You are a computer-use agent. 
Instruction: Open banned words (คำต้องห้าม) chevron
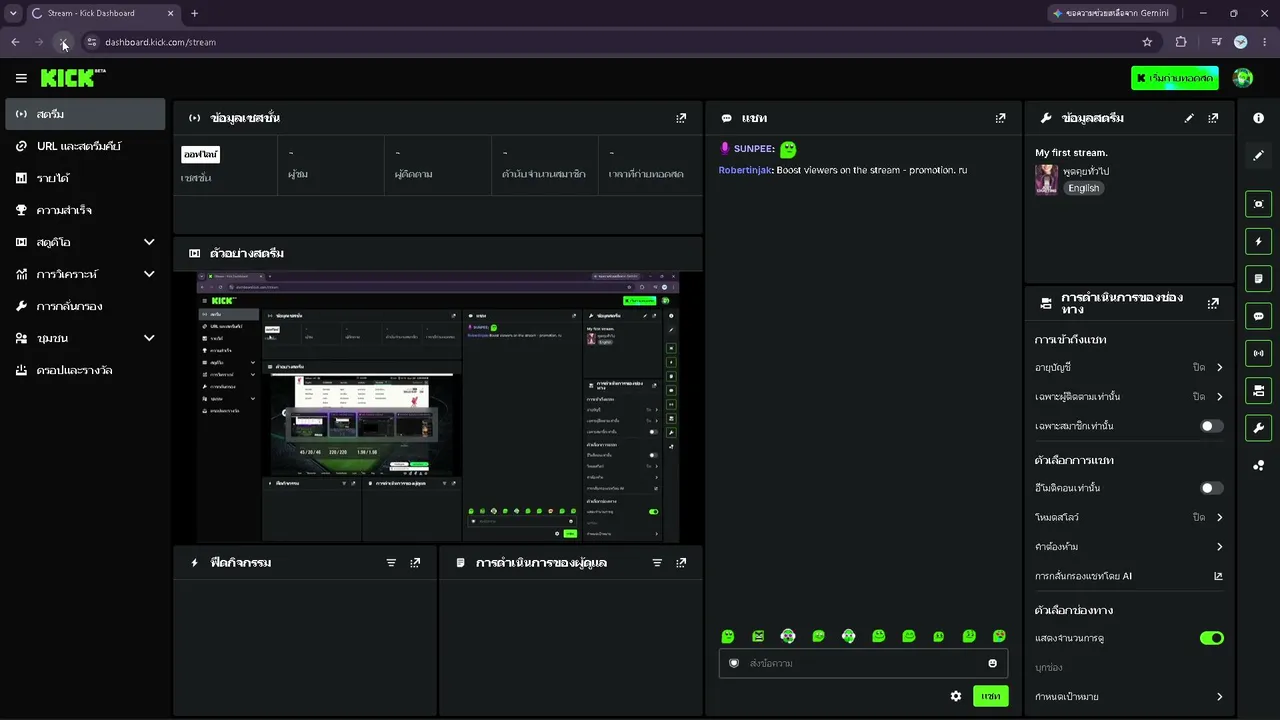(1219, 547)
